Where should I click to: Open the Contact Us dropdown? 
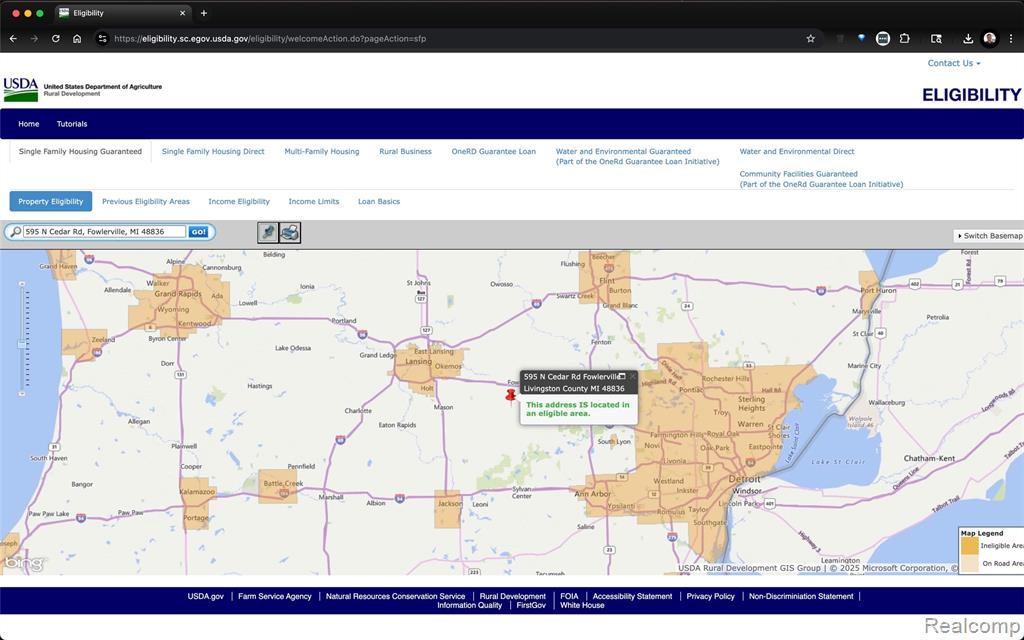pyautogui.click(x=954, y=63)
